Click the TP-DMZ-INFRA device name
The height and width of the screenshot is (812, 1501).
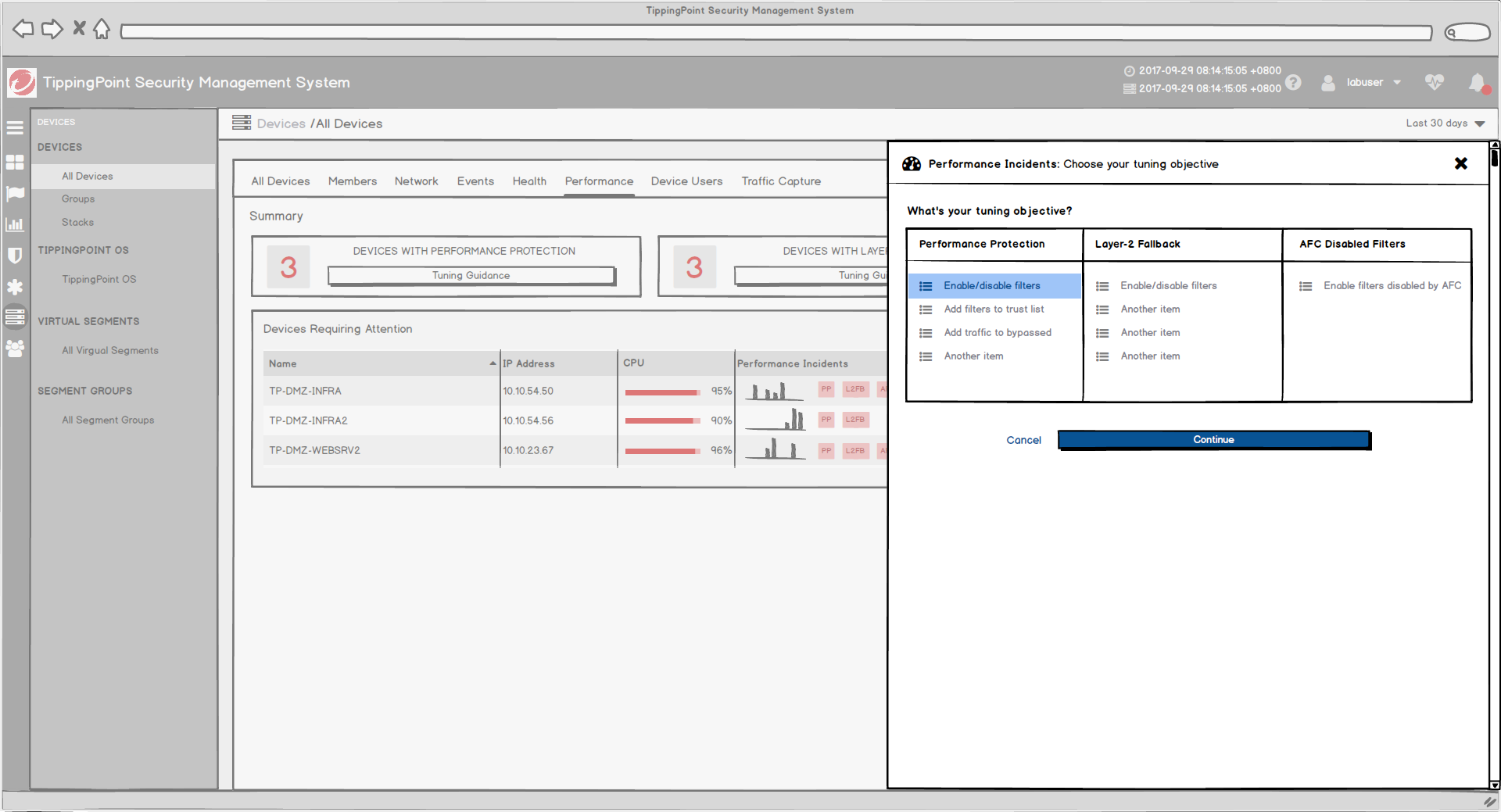point(305,391)
